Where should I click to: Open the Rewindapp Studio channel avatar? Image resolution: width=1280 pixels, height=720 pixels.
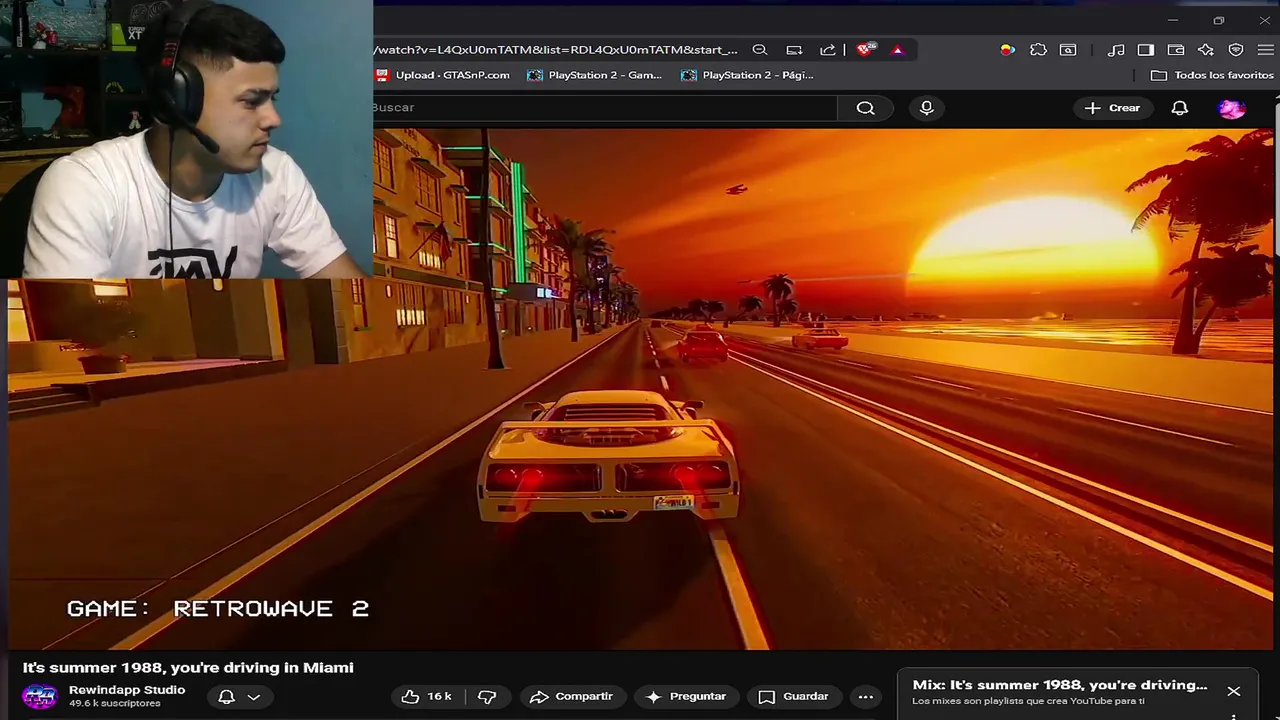(x=40, y=696)
